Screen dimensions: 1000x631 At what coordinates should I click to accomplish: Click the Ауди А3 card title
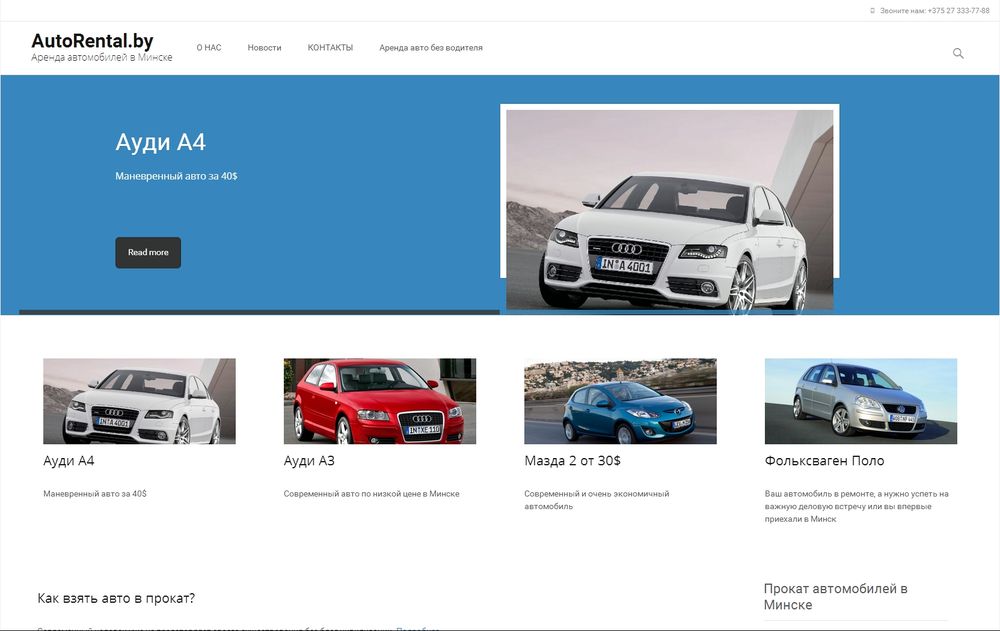click(x=309, y=461)
